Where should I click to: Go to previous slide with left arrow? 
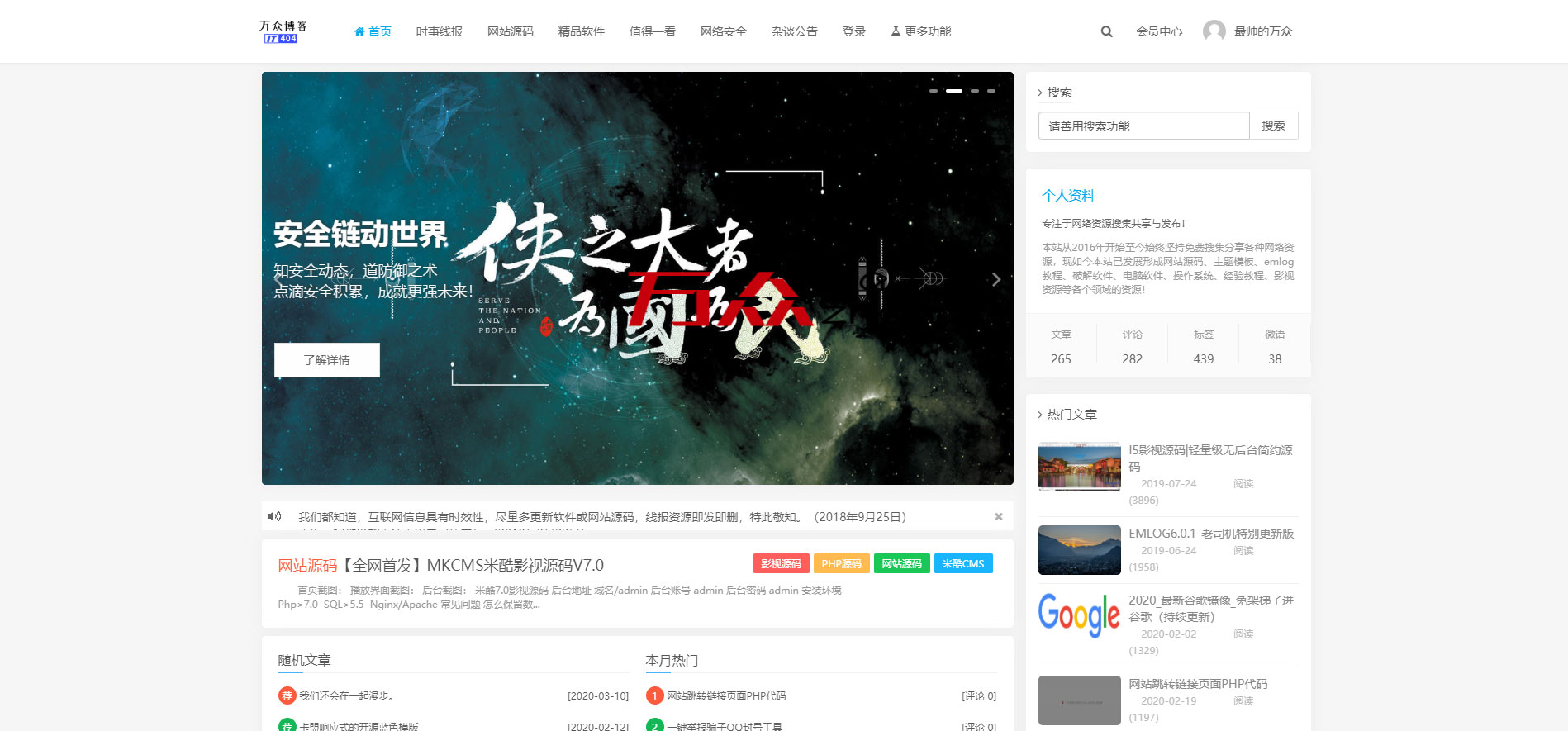click(x=278, y=279)
